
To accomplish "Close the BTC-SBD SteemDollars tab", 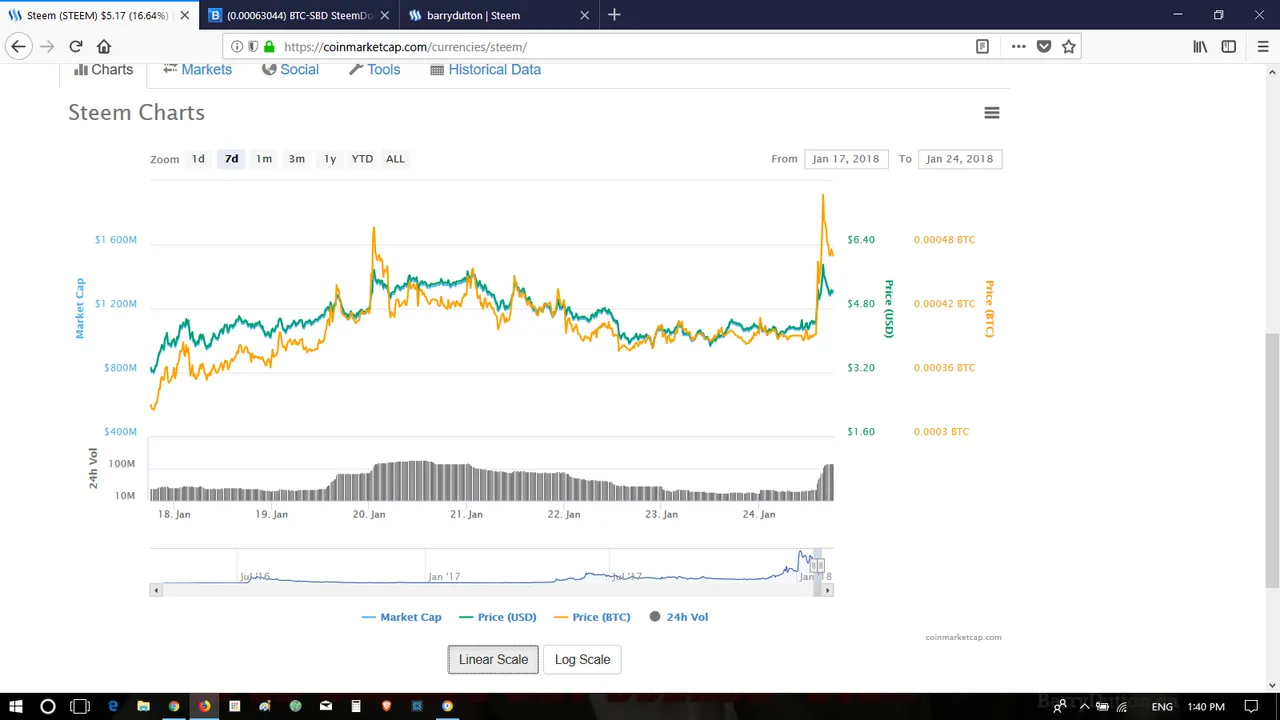I will coord(384,15).
